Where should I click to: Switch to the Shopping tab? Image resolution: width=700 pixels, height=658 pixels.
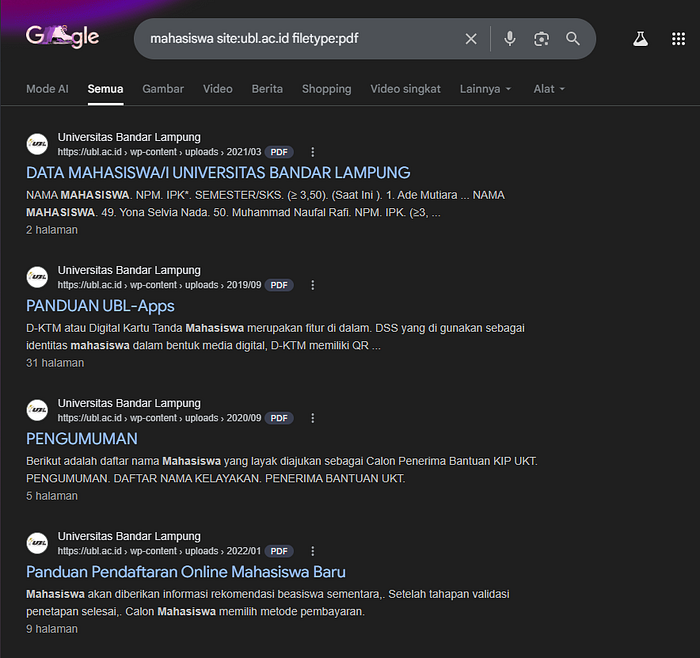(326, 89)
